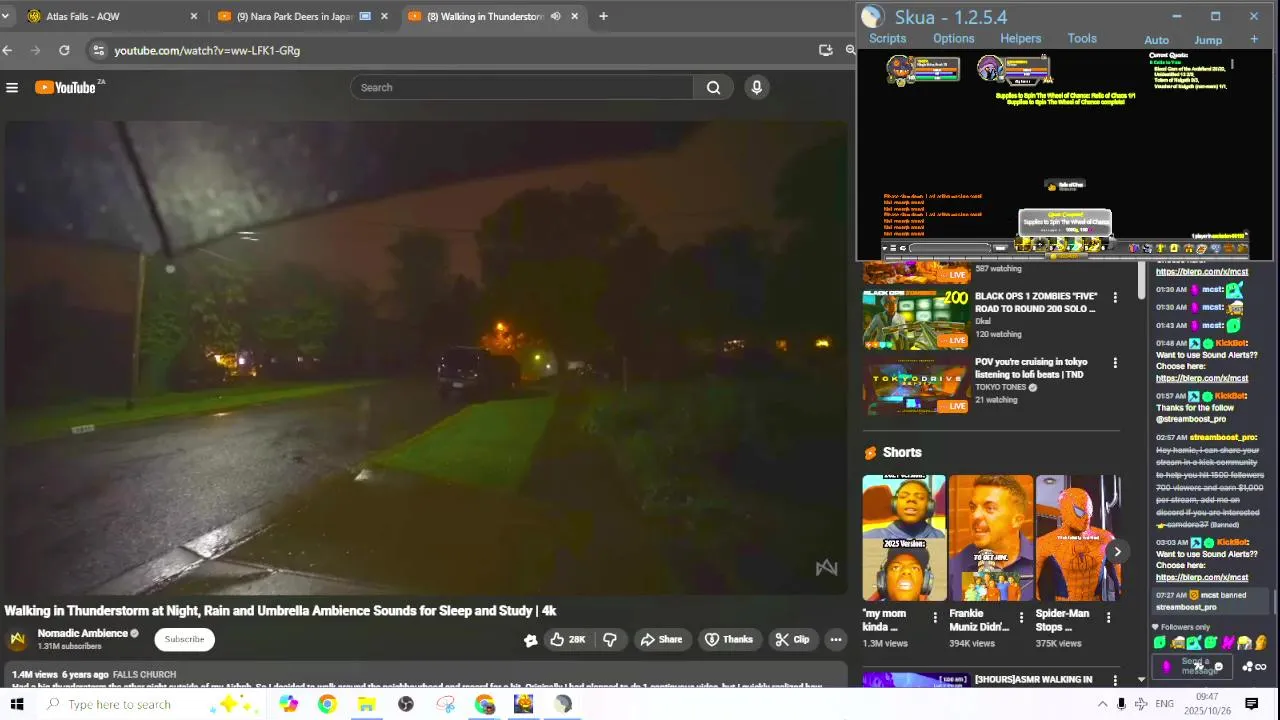Create a Clip of the video
Screen dimensions: 1280x720
click(793, 640)
